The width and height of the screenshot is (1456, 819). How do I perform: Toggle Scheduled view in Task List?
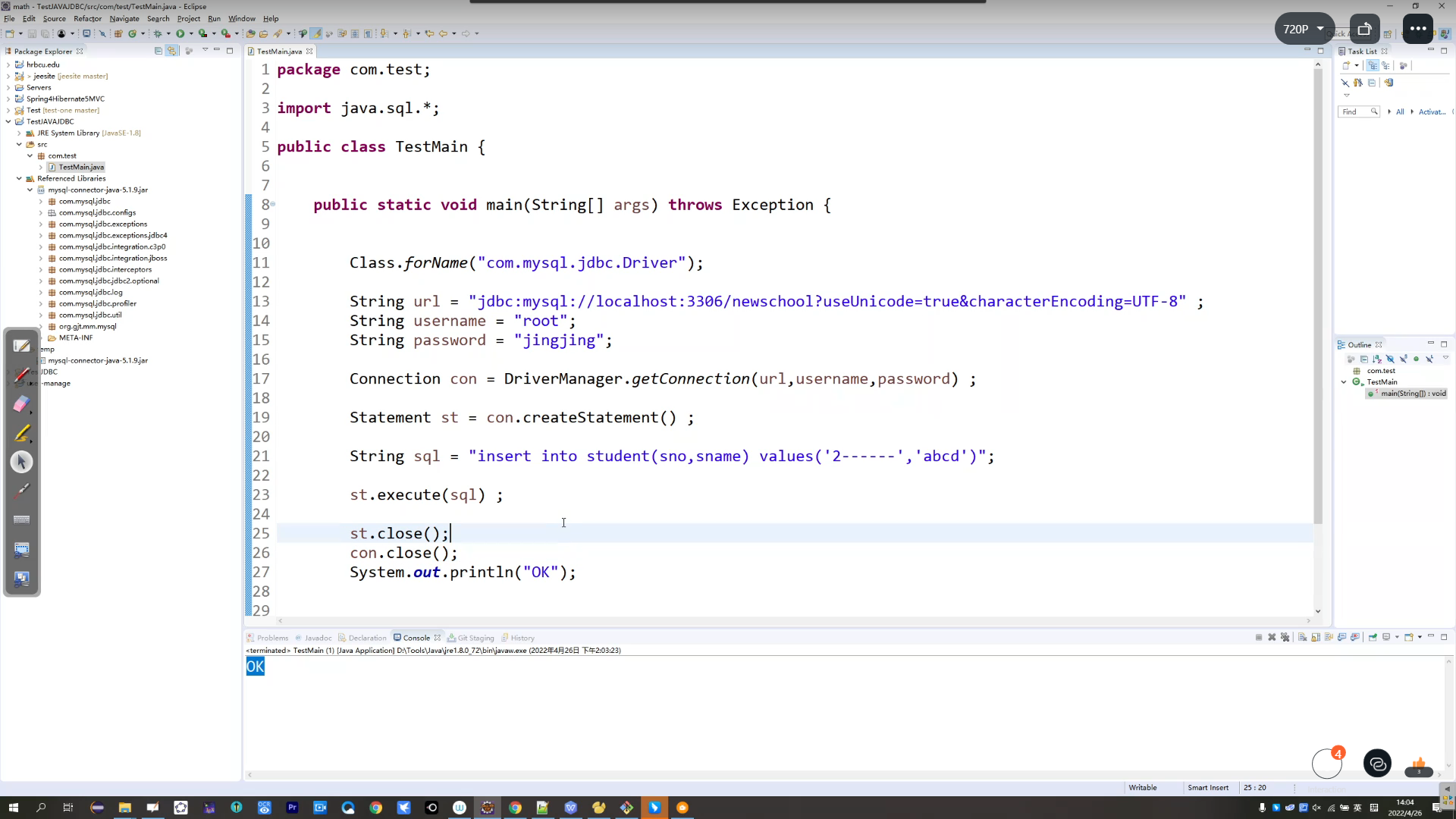[1385, 65]
